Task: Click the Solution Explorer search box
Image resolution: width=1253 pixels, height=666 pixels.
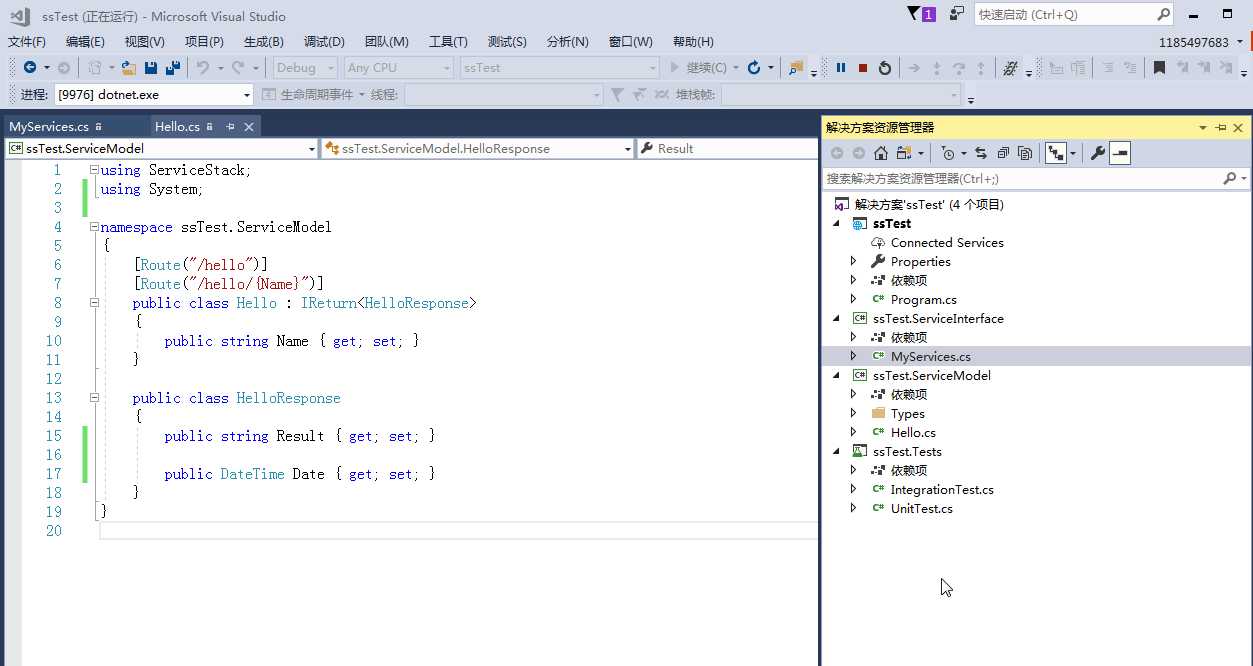Action: (1020, 178)
